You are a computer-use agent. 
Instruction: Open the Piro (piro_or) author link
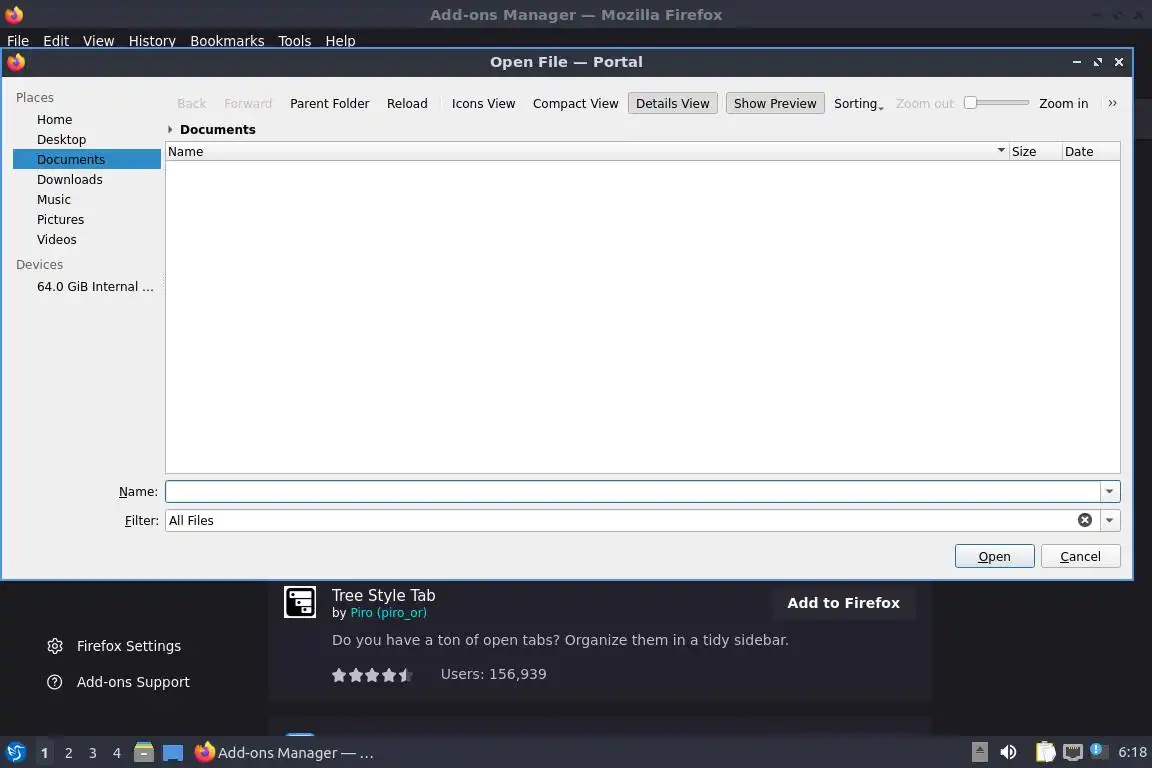pos(388,613)
